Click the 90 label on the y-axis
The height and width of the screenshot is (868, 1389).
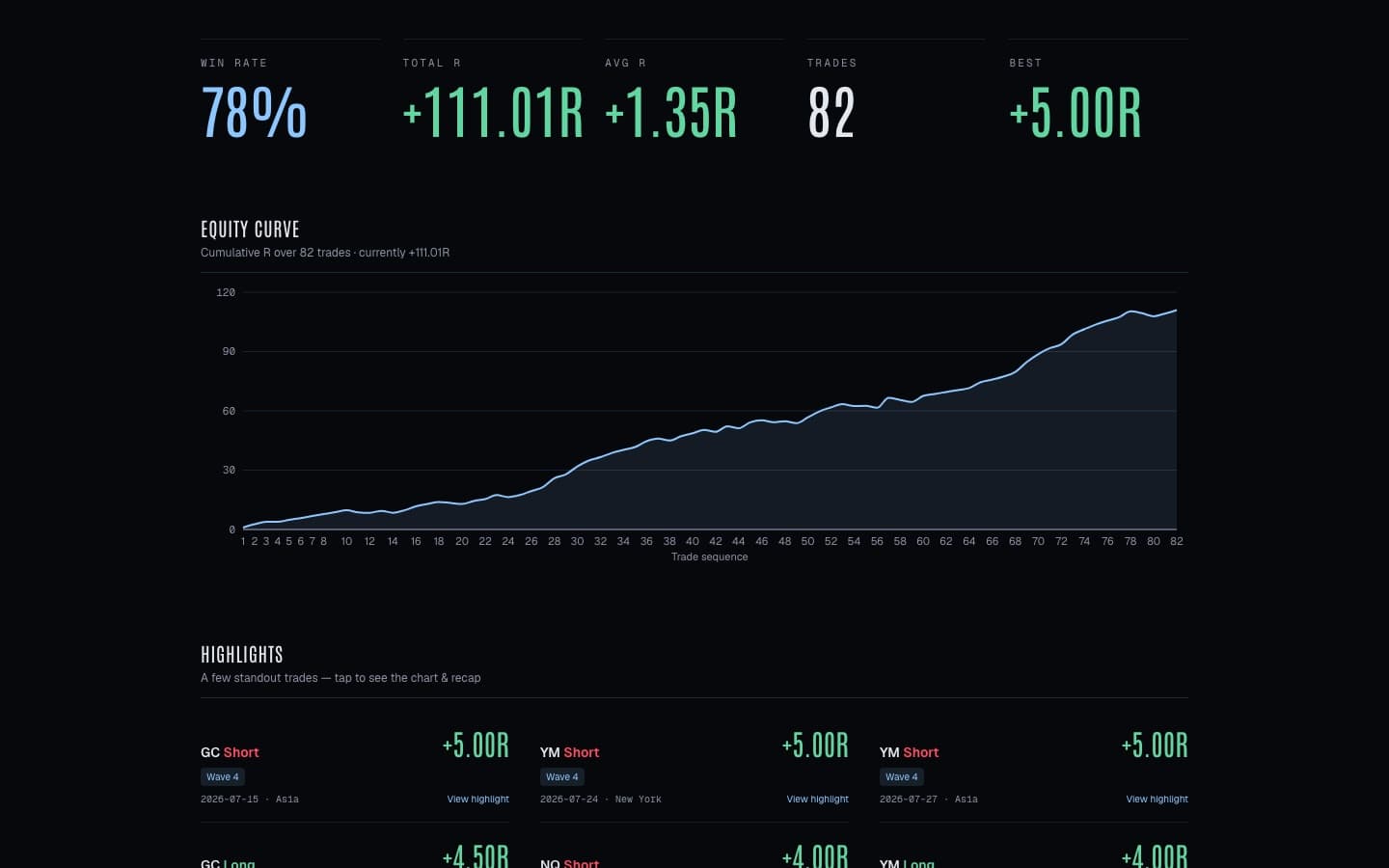pyautogui.click(x=229, y=351)
